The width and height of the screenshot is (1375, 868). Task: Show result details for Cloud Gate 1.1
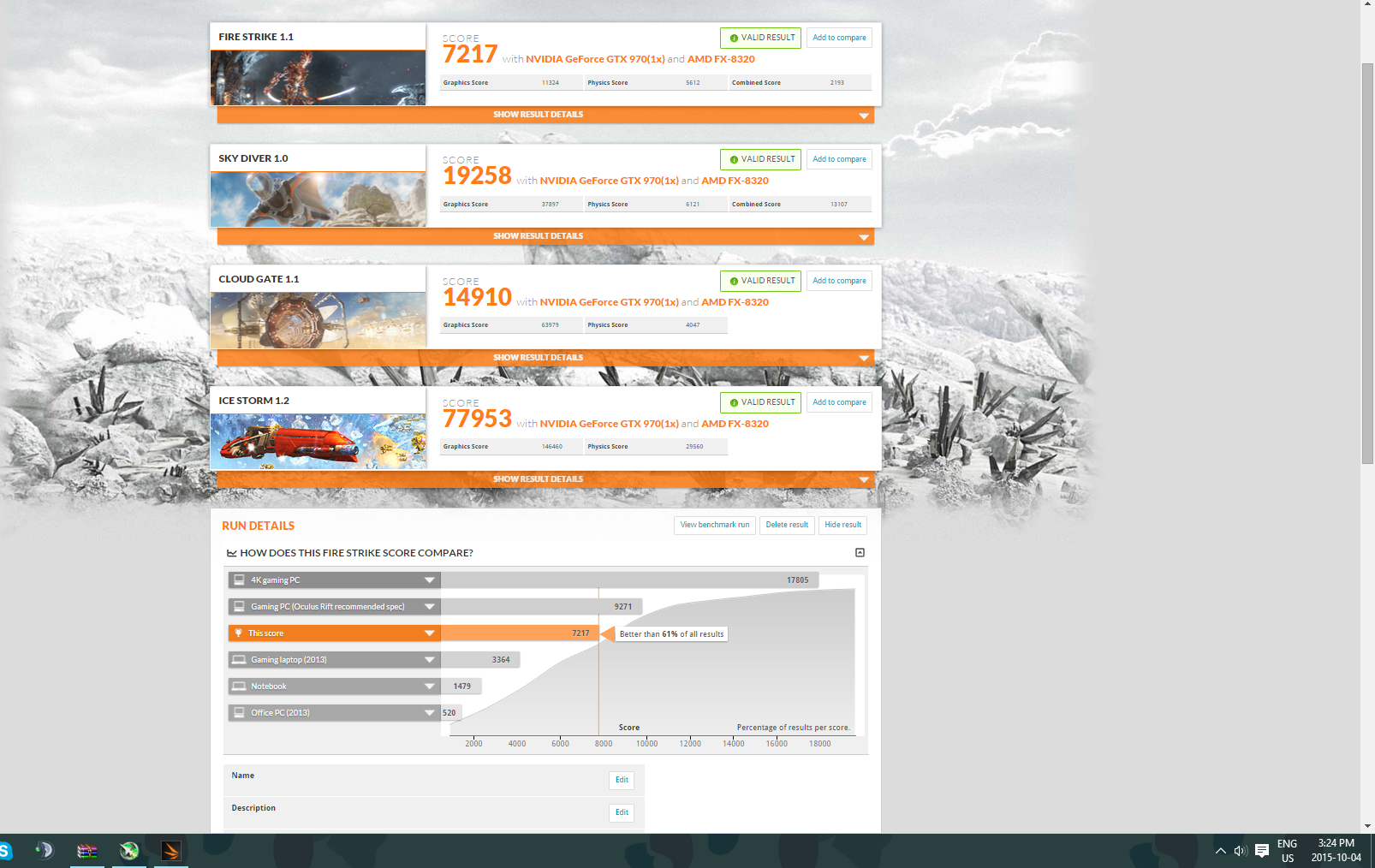pyautogui.click(x=545, y=358)
